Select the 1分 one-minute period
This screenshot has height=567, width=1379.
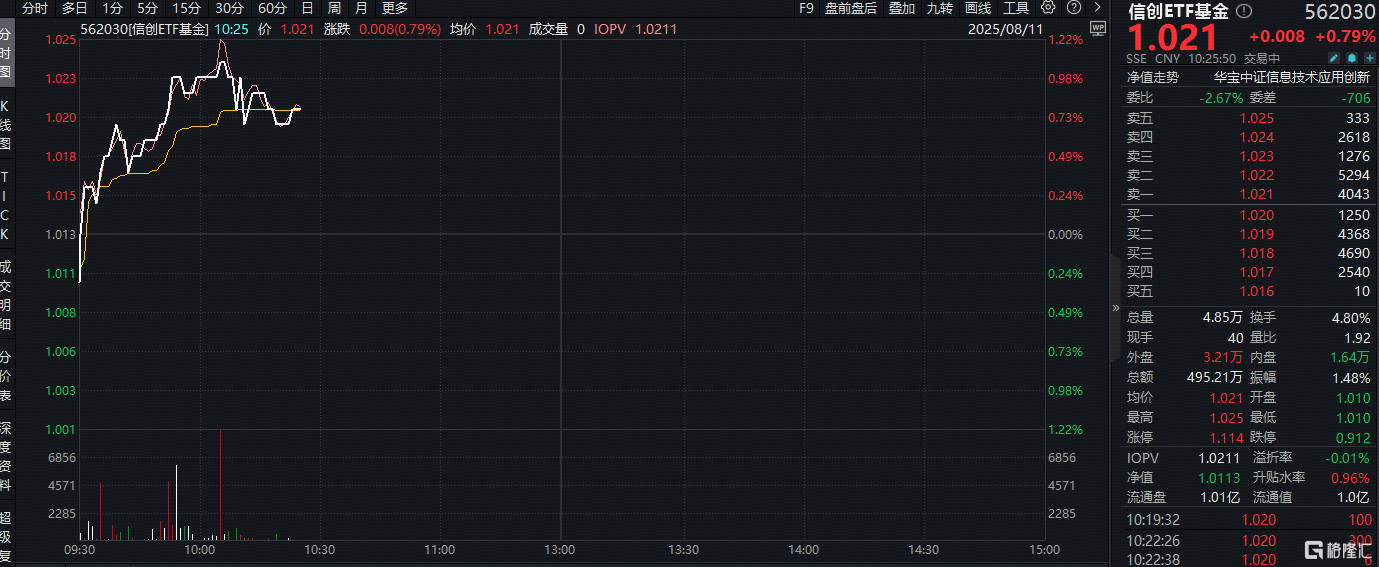(x=113, y=8)
